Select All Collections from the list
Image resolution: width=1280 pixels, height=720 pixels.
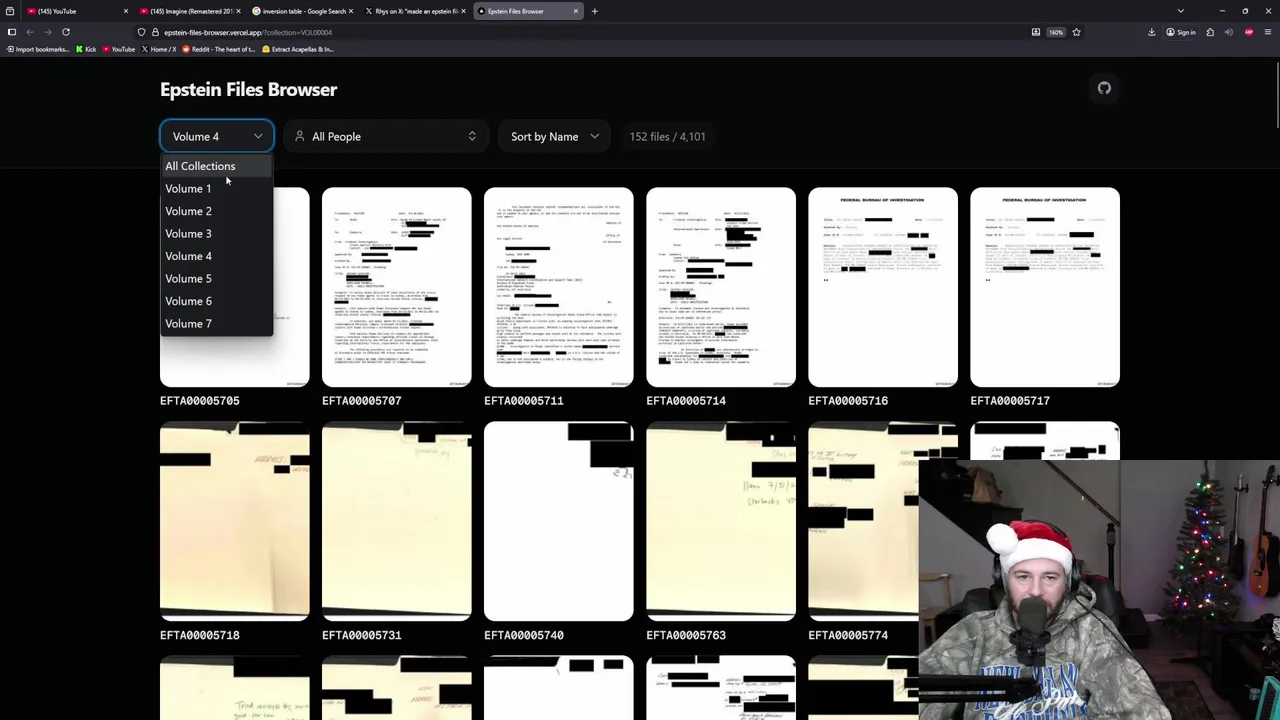pyautogui.click(x=217, y=166)
